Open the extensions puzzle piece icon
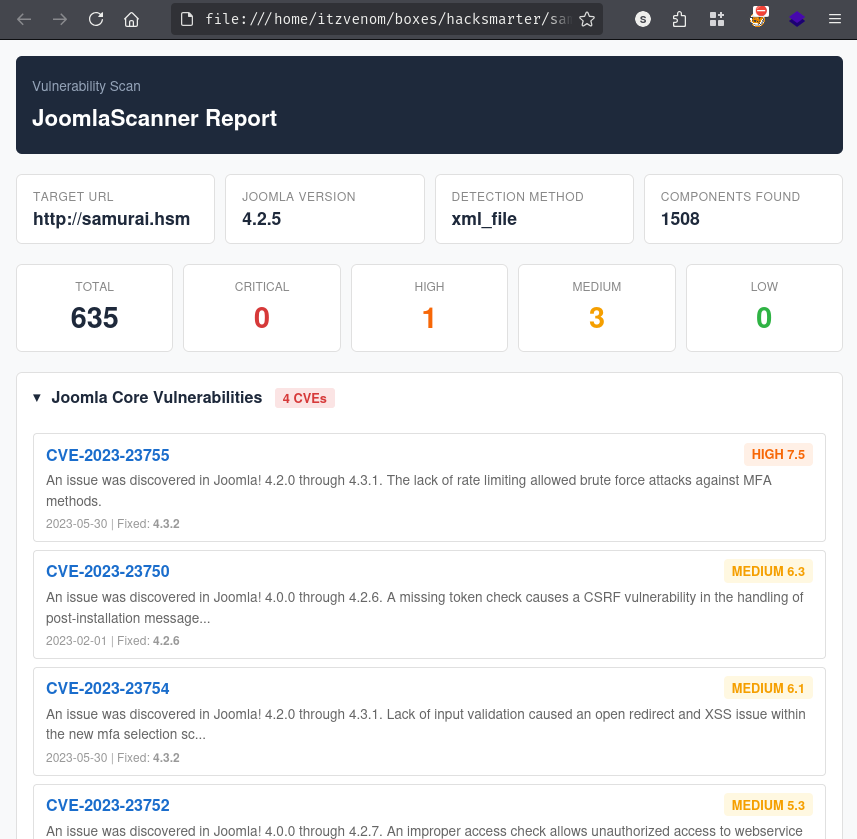 (680, 19)
